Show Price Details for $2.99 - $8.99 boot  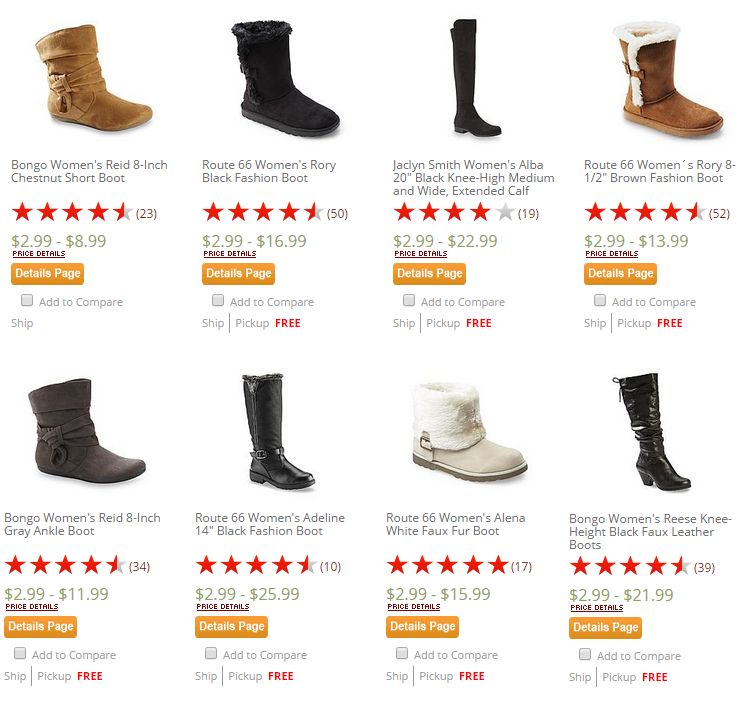(x=39, y=254)
